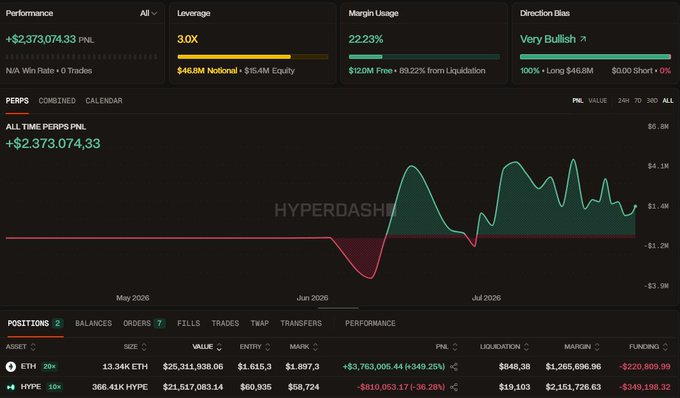This screenshot has height=398, width=680.
Task: Click the 366.41K HYPE size cell
Action: [120, 387]
